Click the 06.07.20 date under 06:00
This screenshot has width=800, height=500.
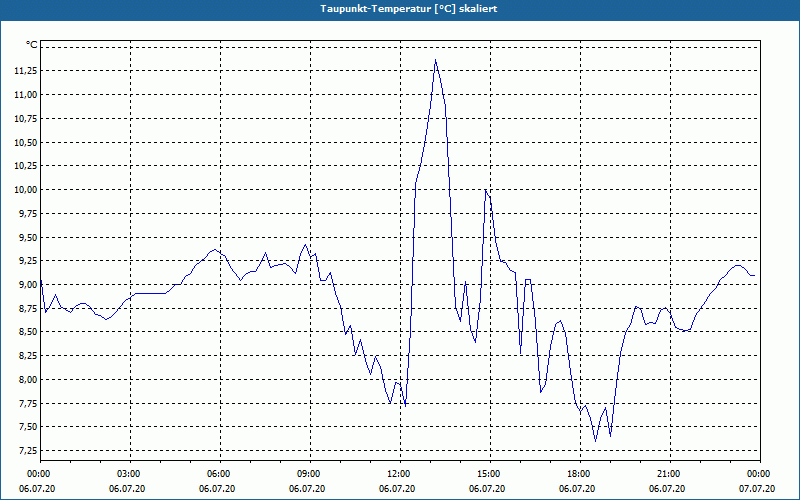tap(217, 489)
